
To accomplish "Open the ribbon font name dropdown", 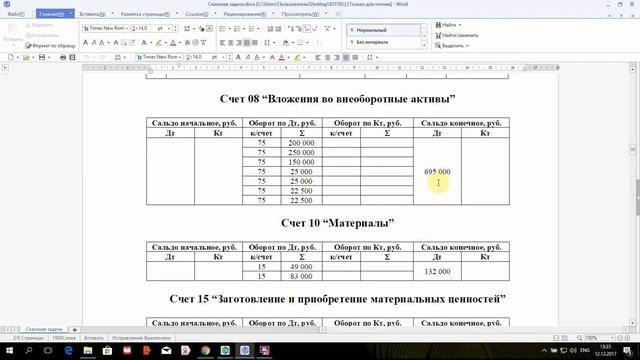I will [x=127, y=29].
